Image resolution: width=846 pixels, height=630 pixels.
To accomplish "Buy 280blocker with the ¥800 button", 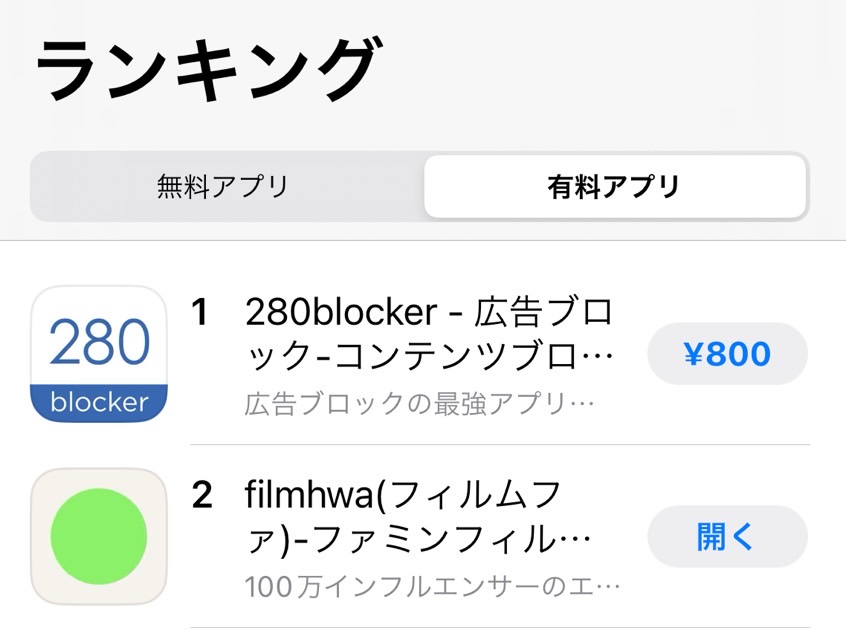I will pos(727,354).
